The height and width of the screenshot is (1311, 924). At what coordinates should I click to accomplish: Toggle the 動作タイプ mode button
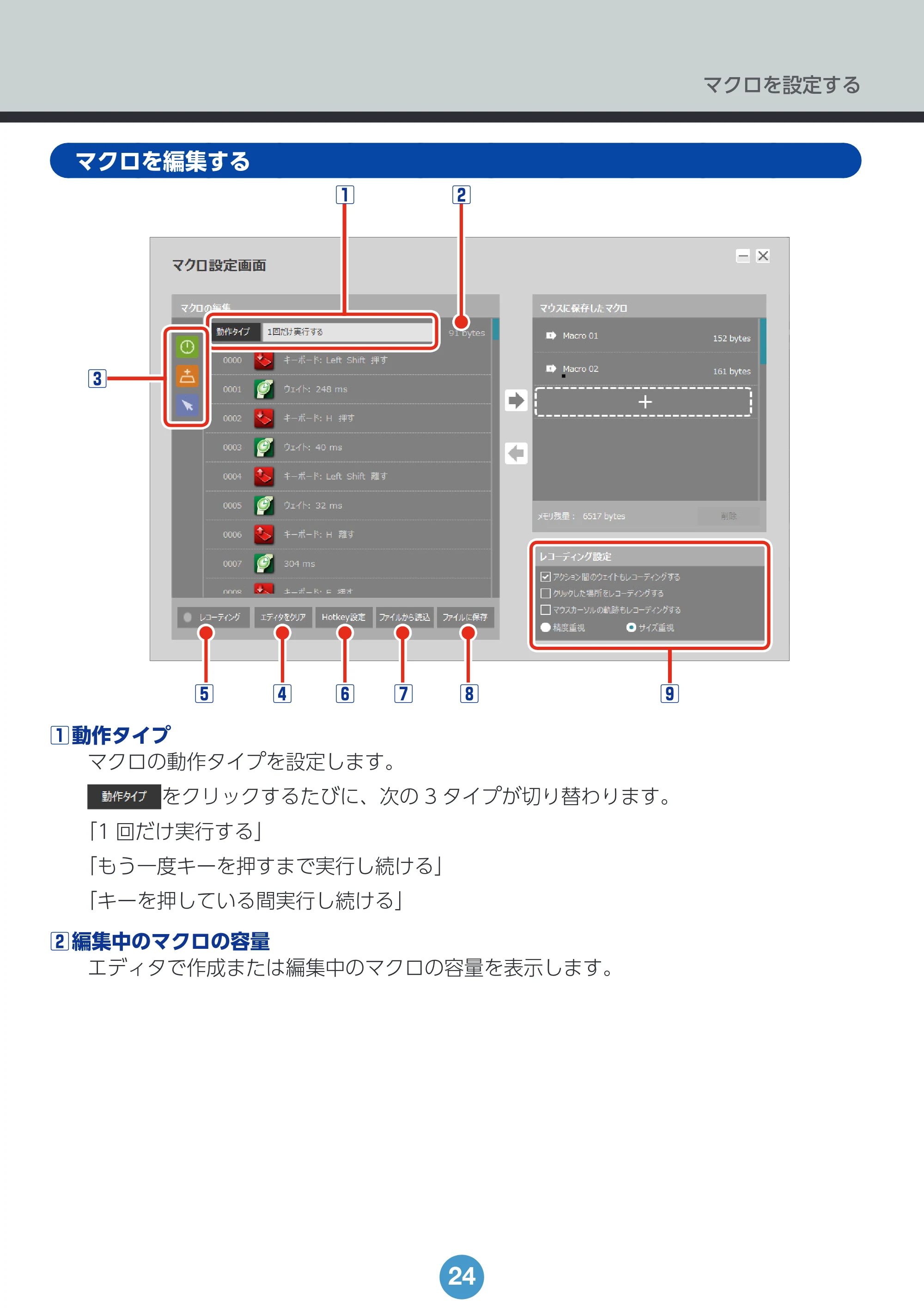click(235, 332)
